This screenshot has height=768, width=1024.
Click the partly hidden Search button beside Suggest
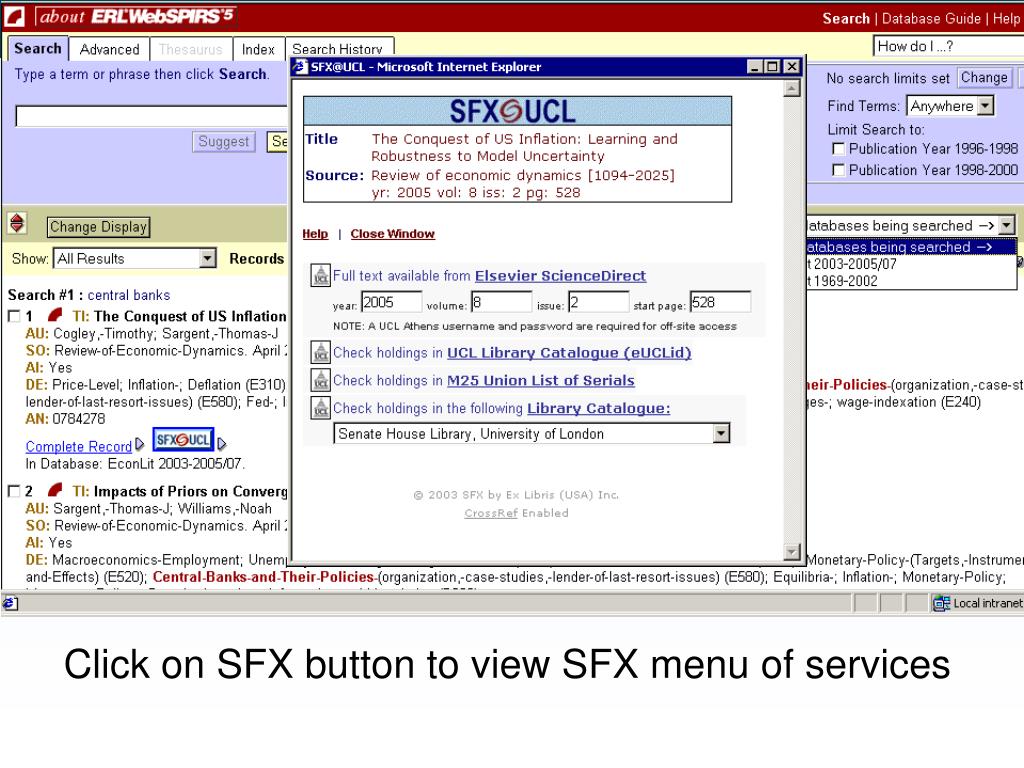click(278, 142)
